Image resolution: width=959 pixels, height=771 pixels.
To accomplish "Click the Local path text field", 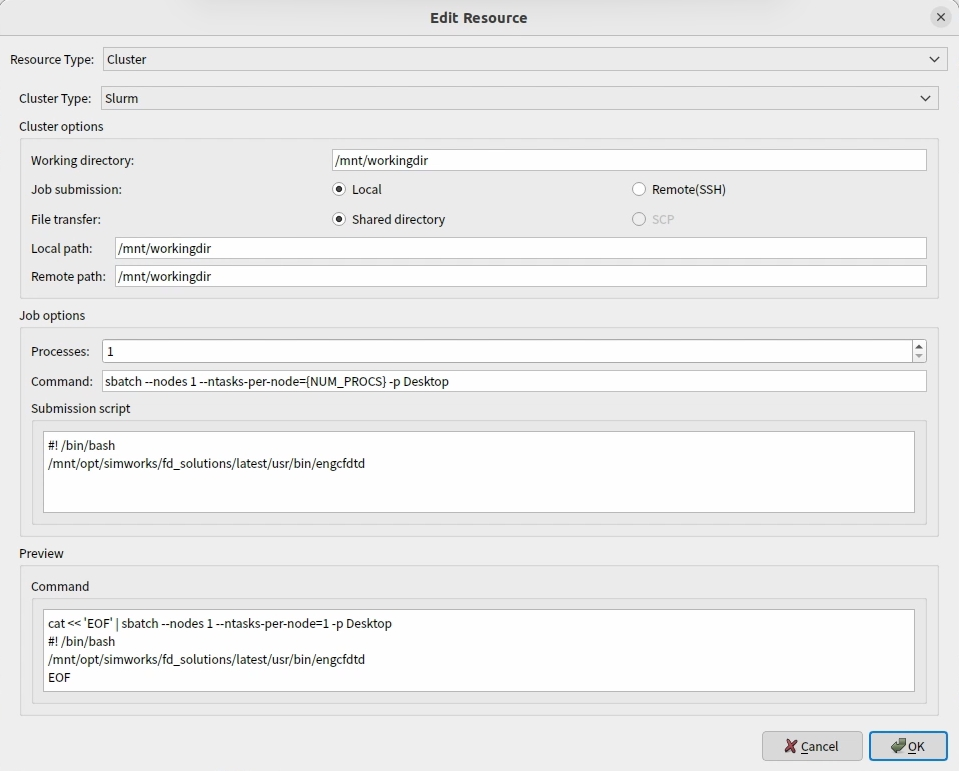I will (x=520, y=248).
